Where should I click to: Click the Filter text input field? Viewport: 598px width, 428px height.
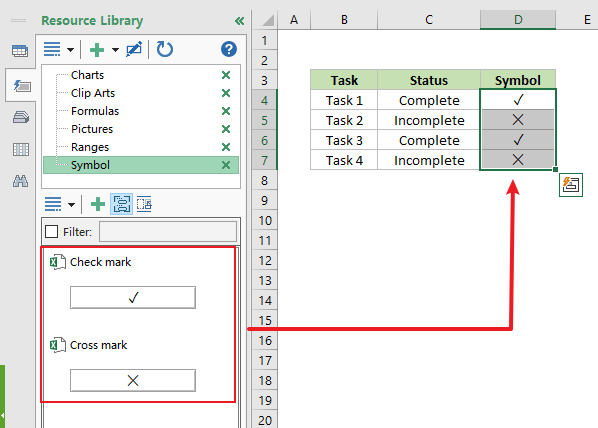point(168,232)
